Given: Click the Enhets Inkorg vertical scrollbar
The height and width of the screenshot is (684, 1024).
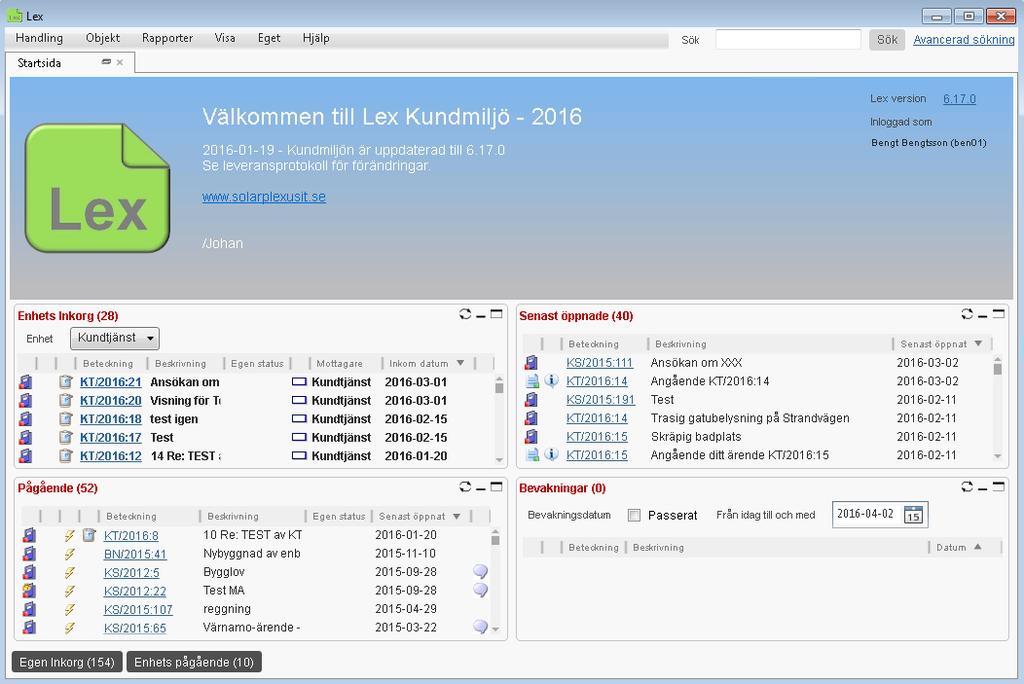Looking at the screenshot, I should click(x=499, y=419).
